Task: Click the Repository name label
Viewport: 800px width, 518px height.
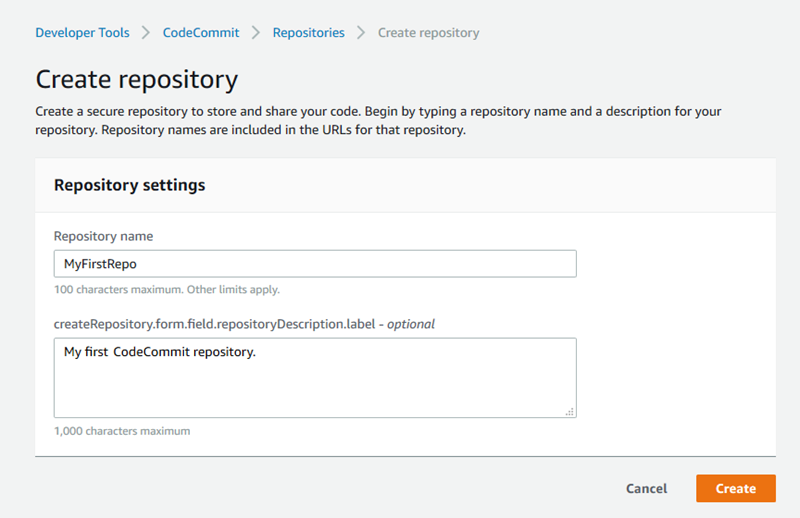Action: pos(103,236)
